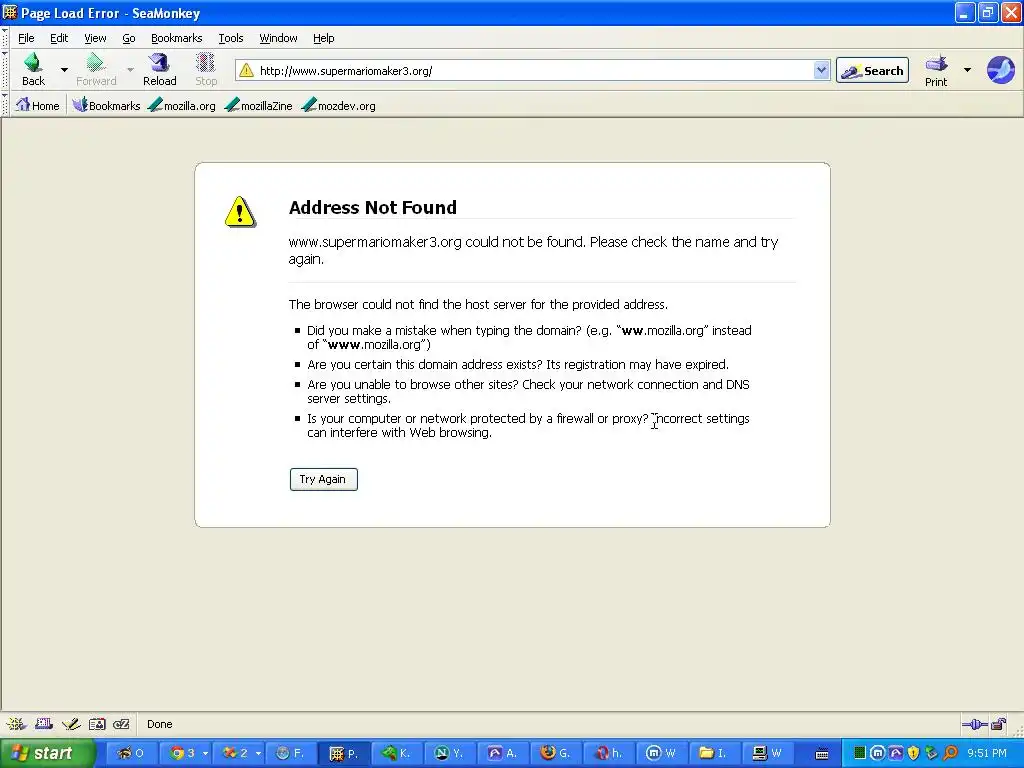Open the mozillaZine bookmark
Image resolution: width=1024 pixels, height=768 pixels.
tap(258, 105)
